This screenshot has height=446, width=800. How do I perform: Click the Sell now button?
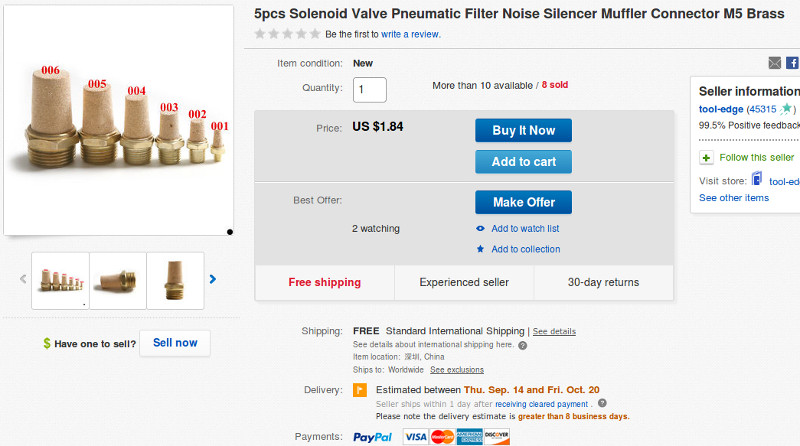[175, 343]
